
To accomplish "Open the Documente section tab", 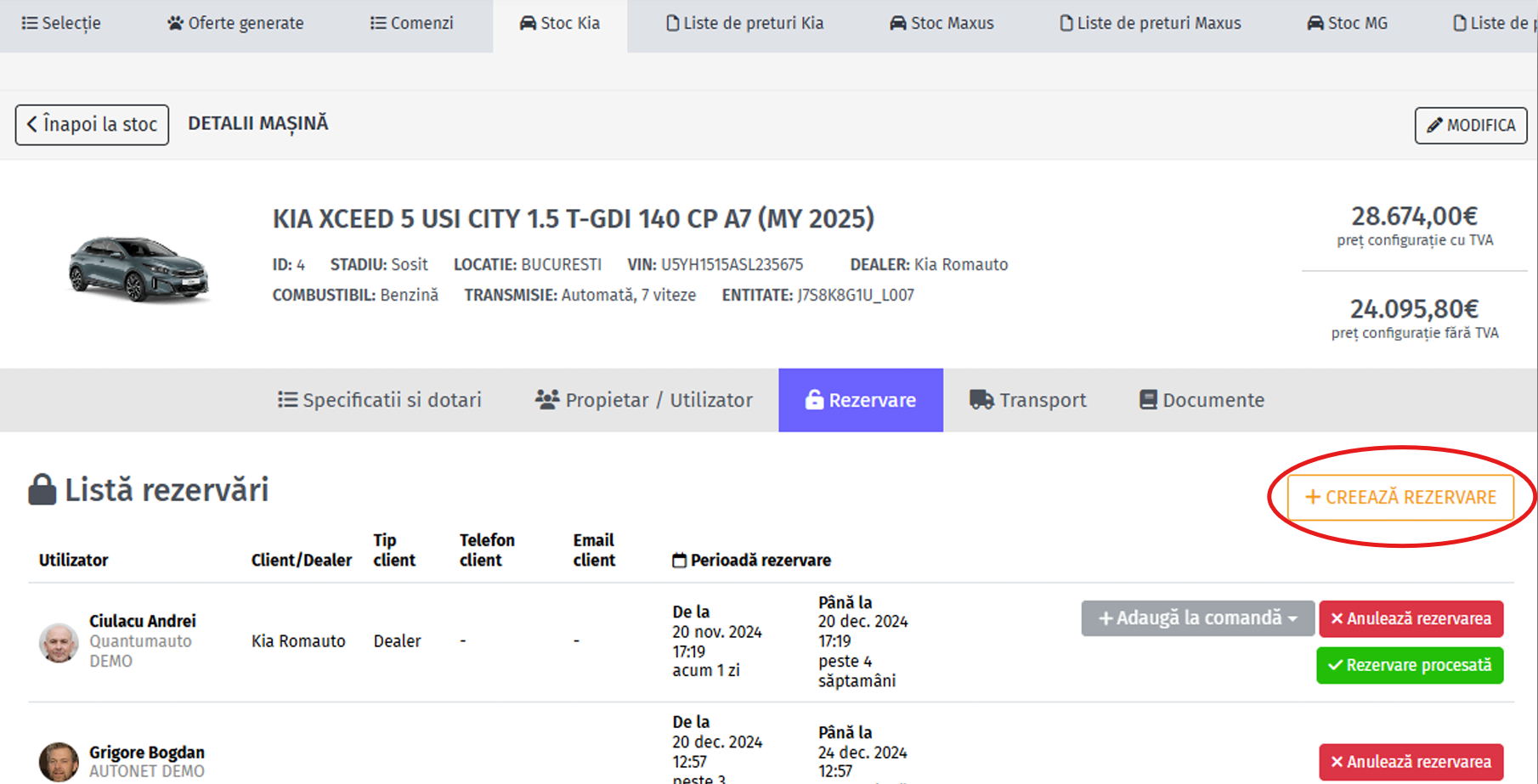I will pyautogui.click(x=1202, y=400).
